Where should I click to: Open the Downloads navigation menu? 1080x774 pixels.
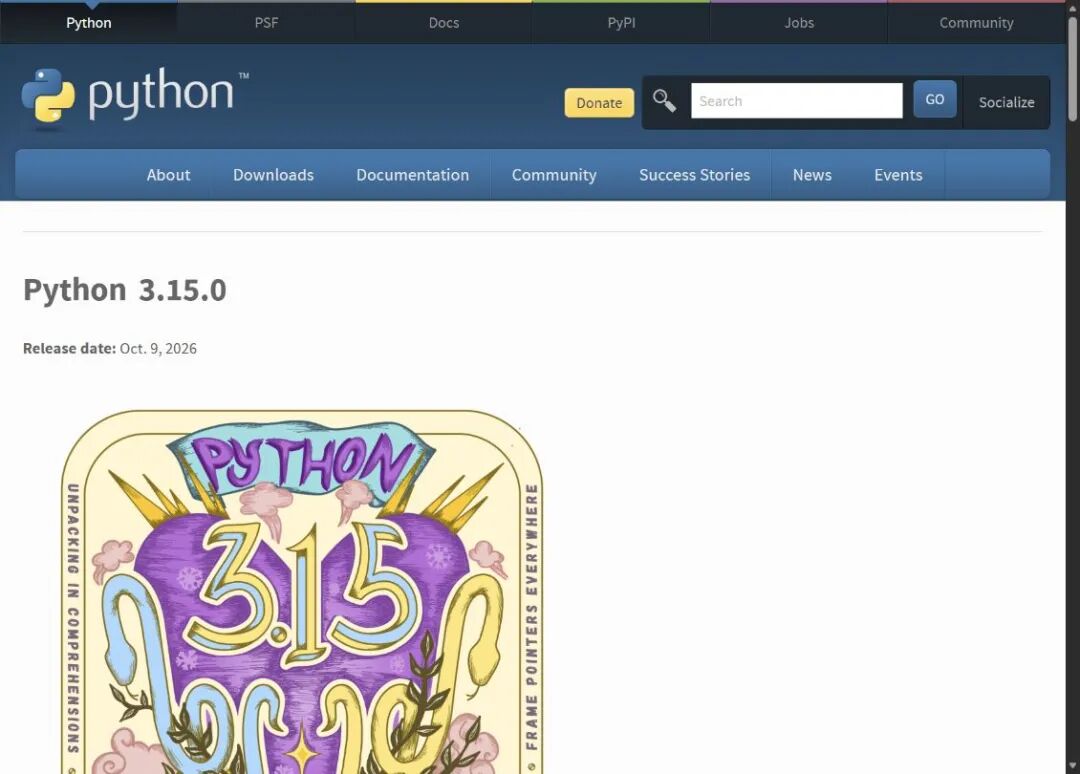click(x=273, y=175)
